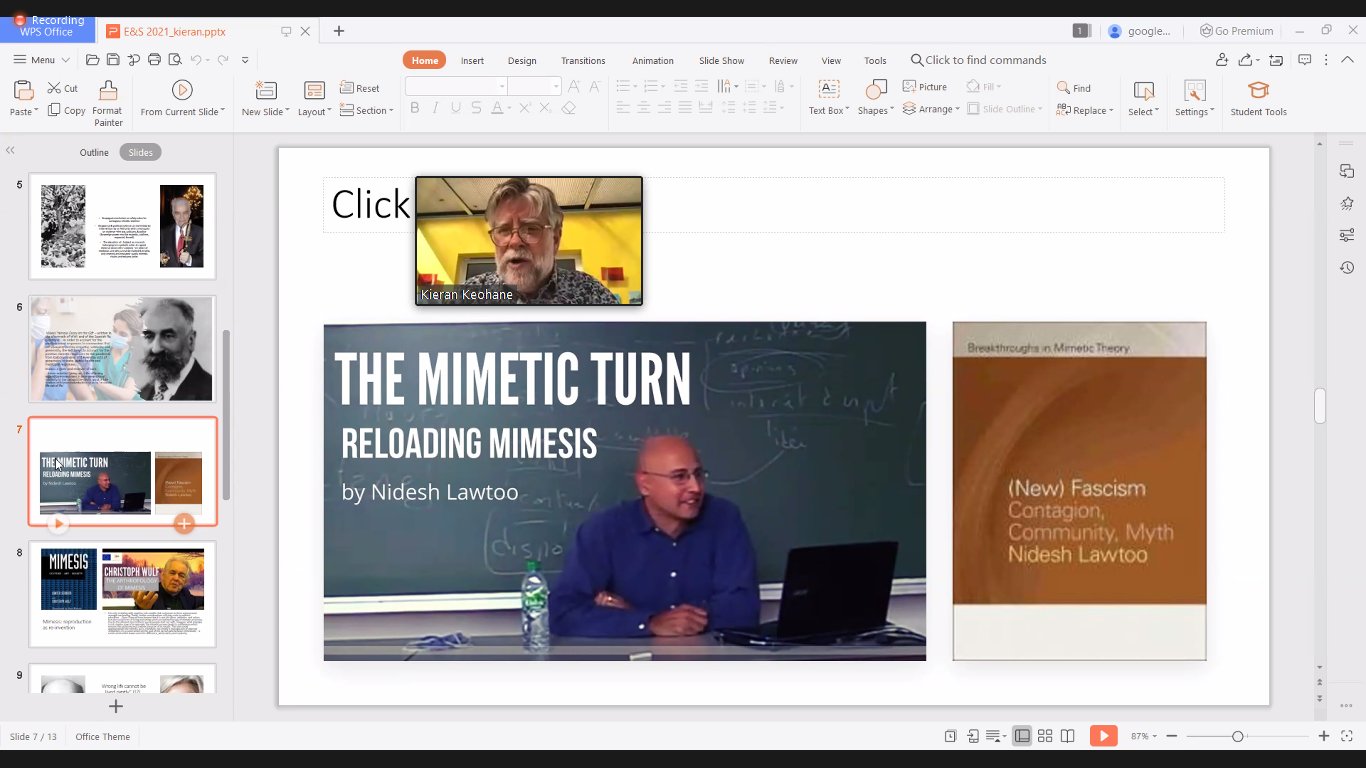Toggle the Slides panel tab

141,152
